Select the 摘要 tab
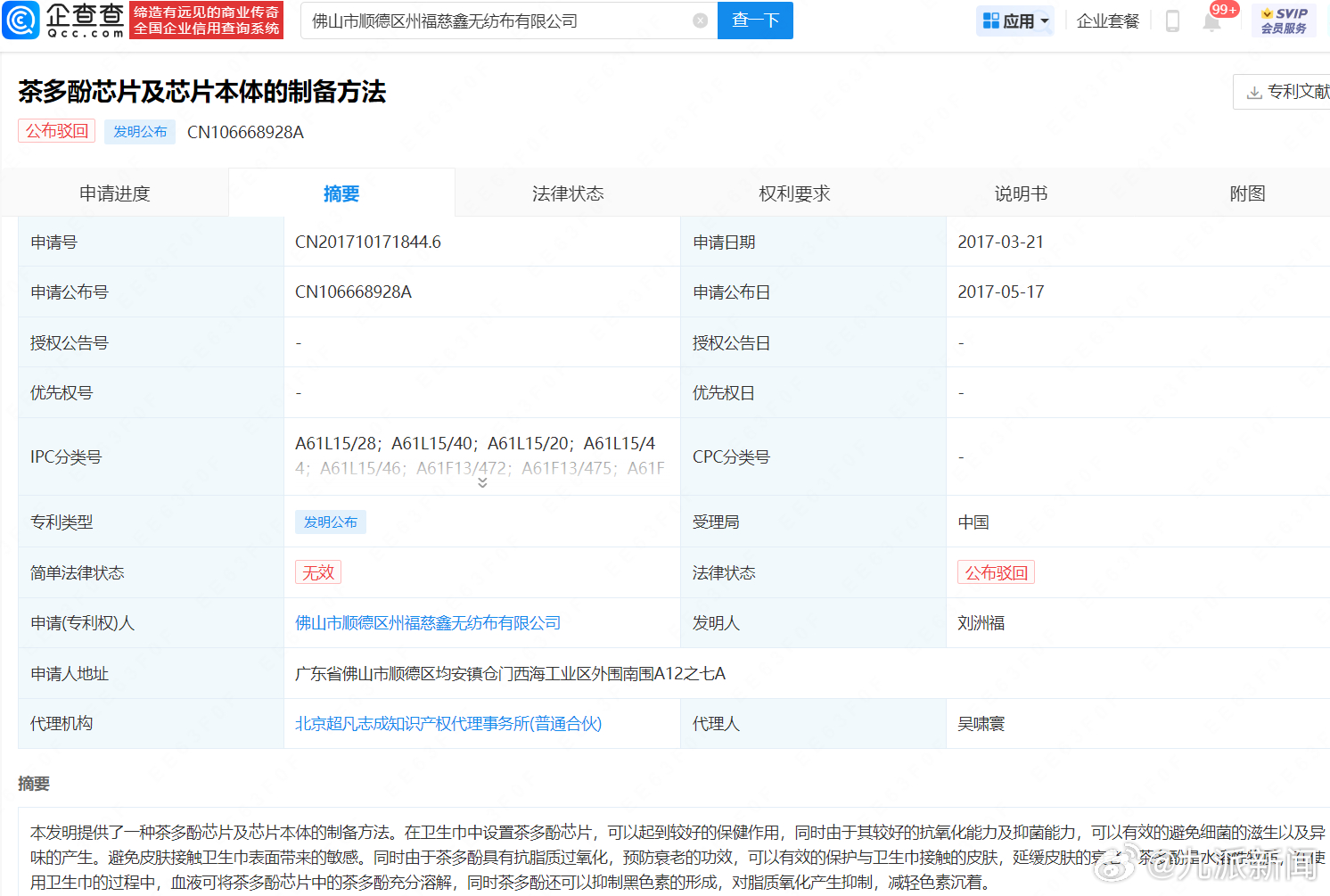 (x=341, y=193)
